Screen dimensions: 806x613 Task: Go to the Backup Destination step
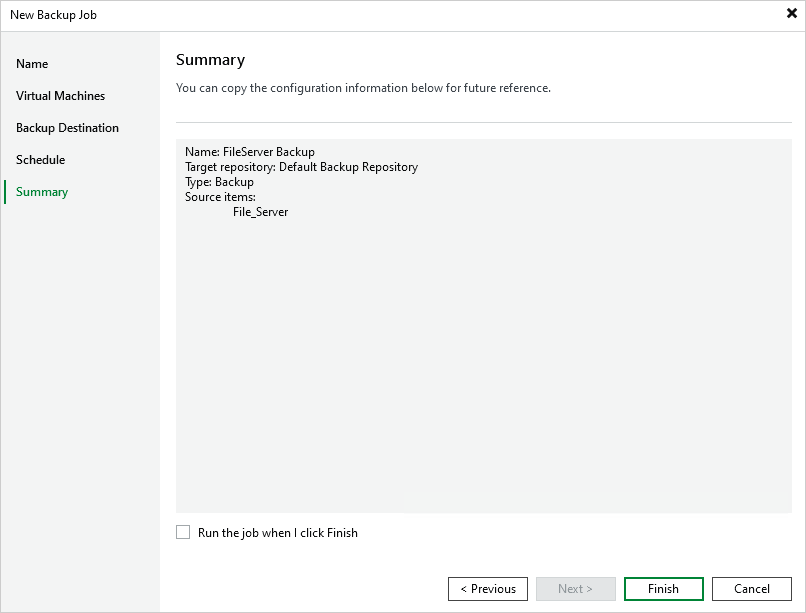pos(67,127)
